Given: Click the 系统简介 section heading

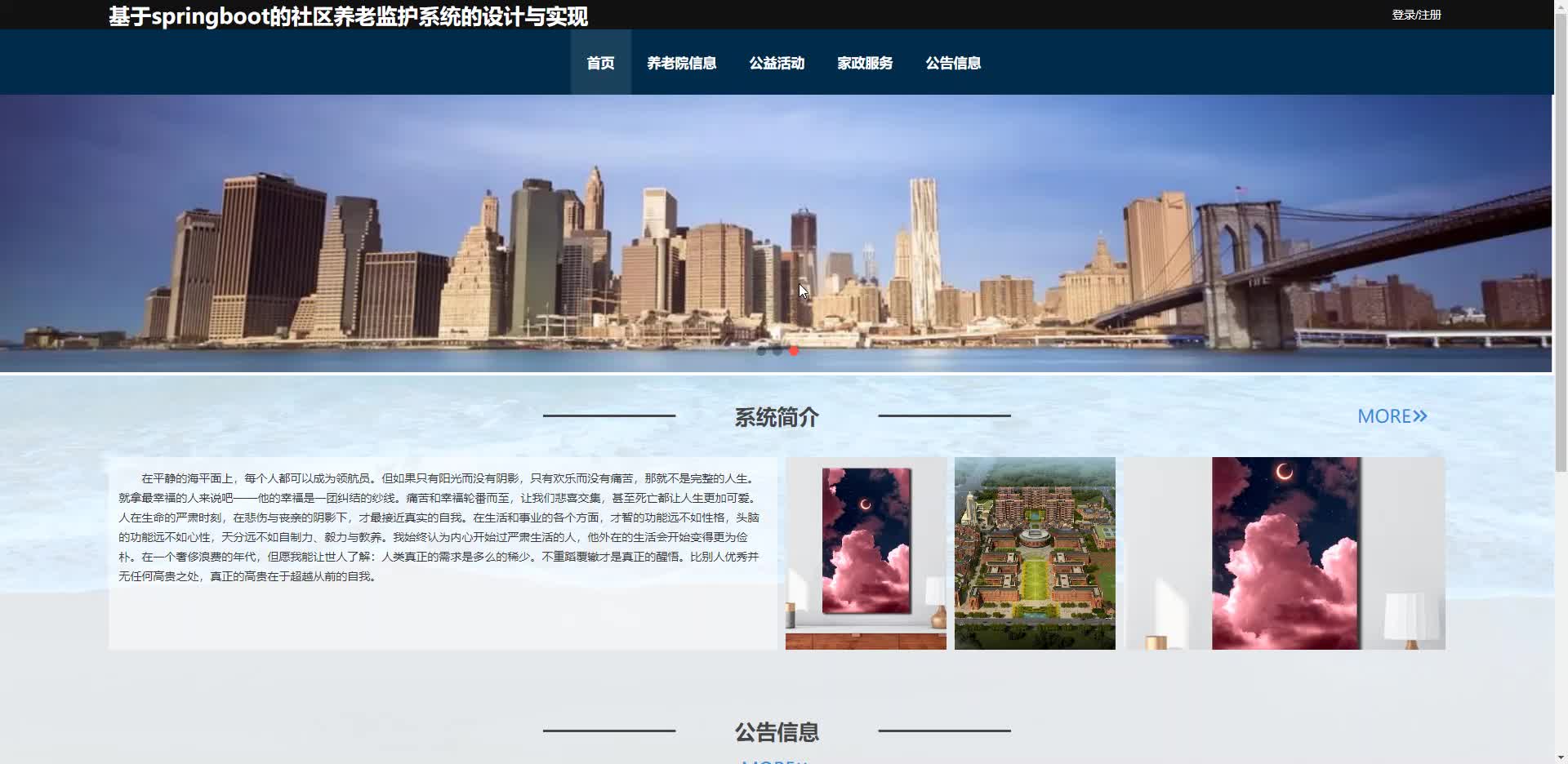Looking at the screenshot, I should (777, 417).
